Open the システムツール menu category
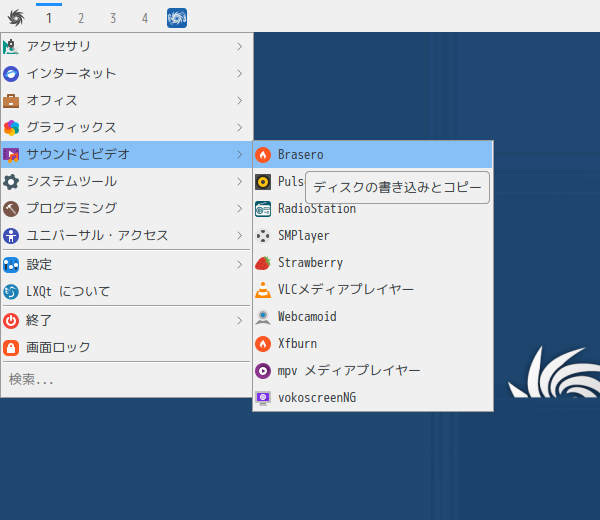Image resolution: width=600 pixels, height=520 pixels. pyautogui.click(x=127, y=181)
